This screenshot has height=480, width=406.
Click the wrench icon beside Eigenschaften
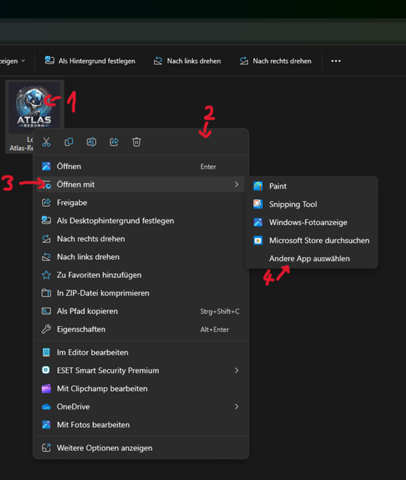(46, 329)
